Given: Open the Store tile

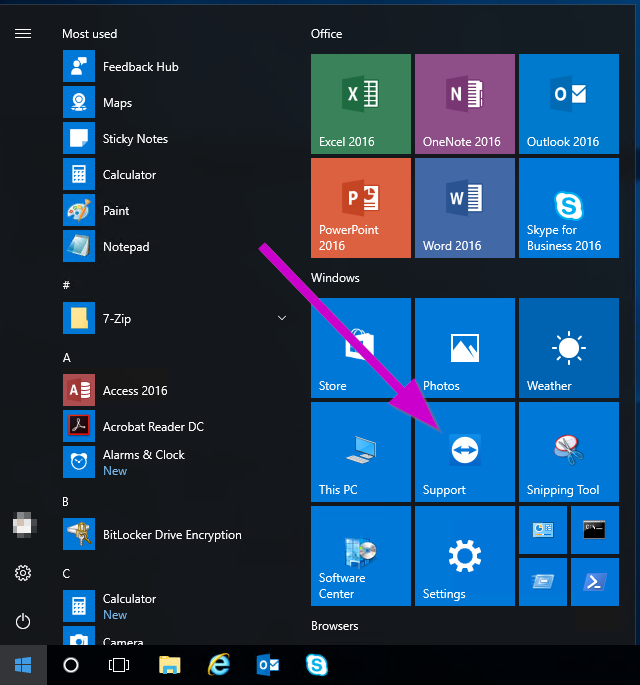Looking at the screenshot, I should click(x=361, y=348).
